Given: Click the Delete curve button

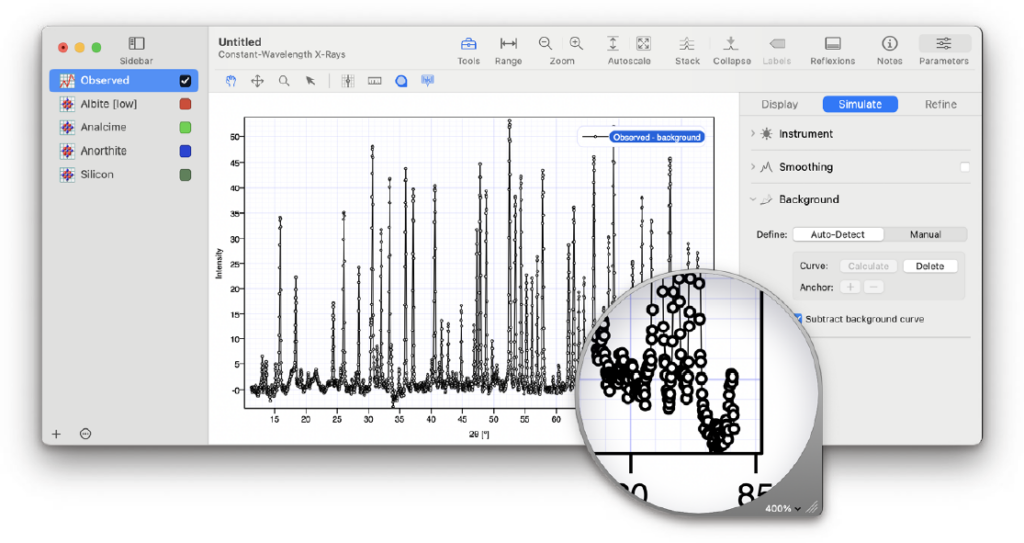Looking at the screenshot, I should 930,266.
